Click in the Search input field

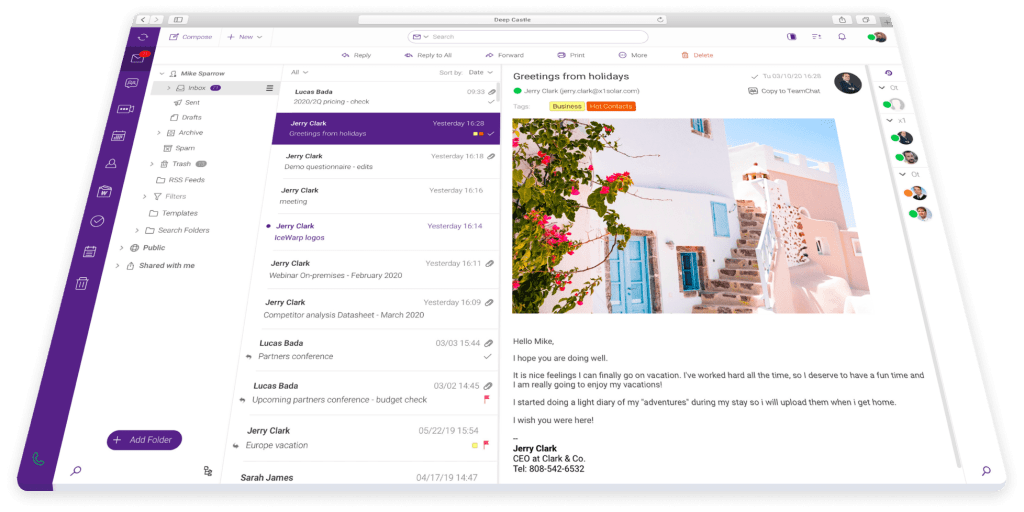540,37
